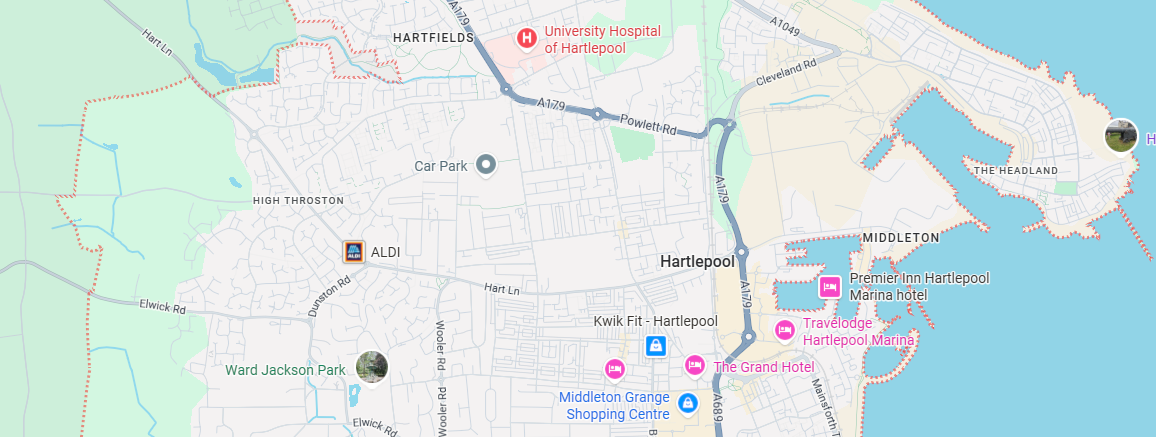The height and width of the screenshot is (437, 1156).
Task: Click The Grand Hotel pink bed icon
Action: (x=694, y=365)
